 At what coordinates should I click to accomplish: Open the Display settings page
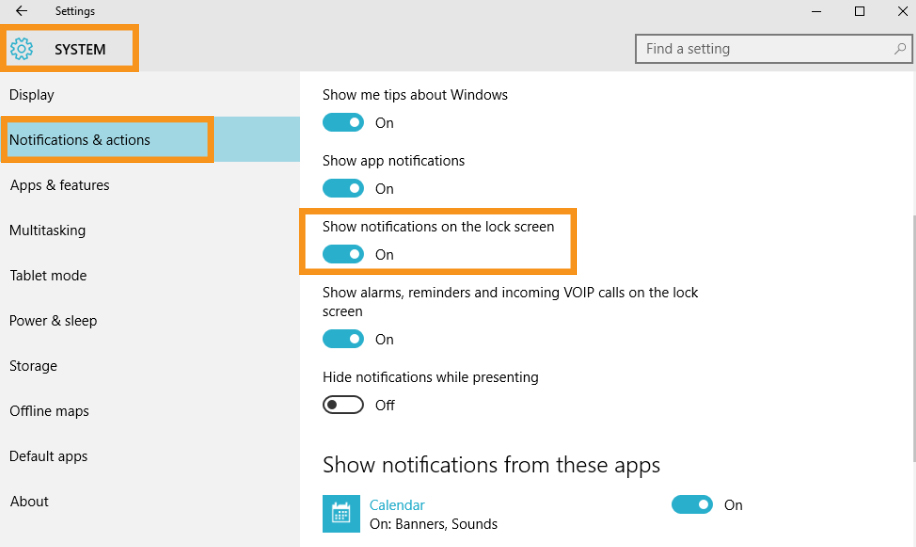coord(150,95)
